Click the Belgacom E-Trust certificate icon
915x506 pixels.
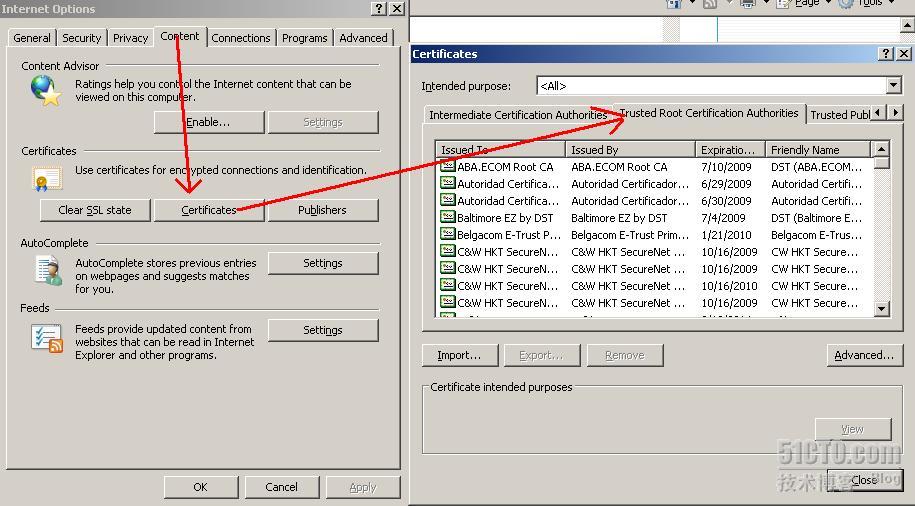[x=448, y=234]
